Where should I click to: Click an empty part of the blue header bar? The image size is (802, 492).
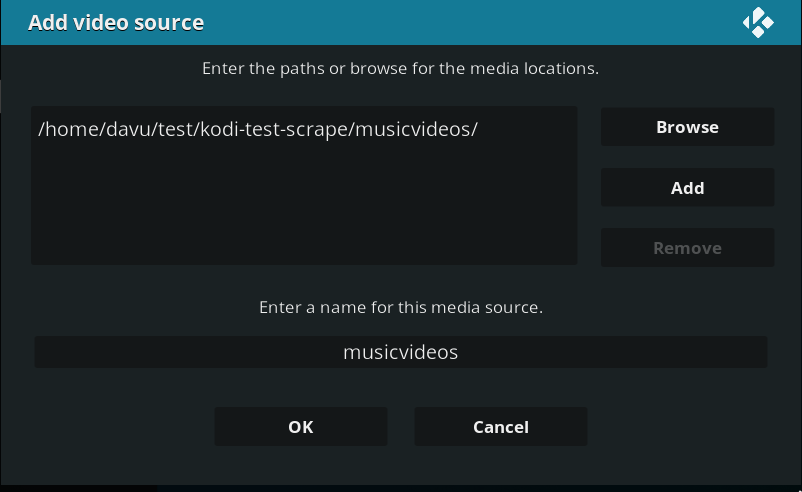(x=460, y=23)
